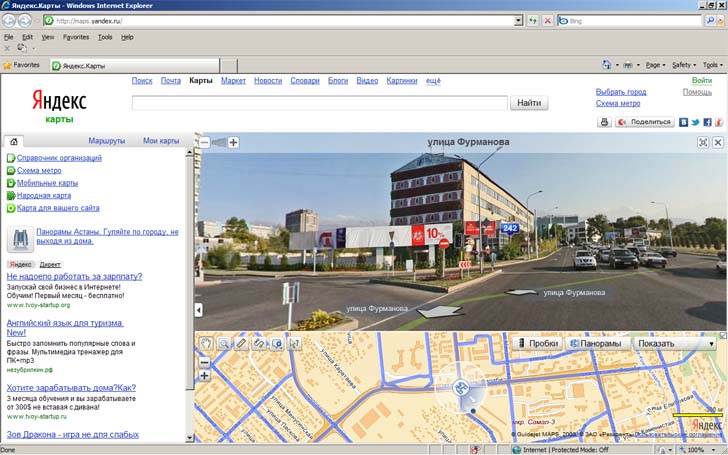Click the browser Forward button

[x=24, y=20]
